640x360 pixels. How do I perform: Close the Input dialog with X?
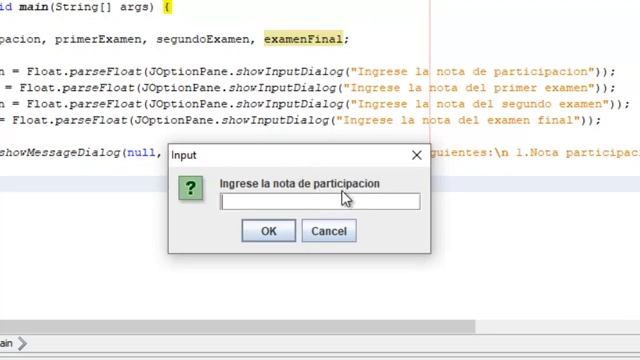click(x=417, y=155)
